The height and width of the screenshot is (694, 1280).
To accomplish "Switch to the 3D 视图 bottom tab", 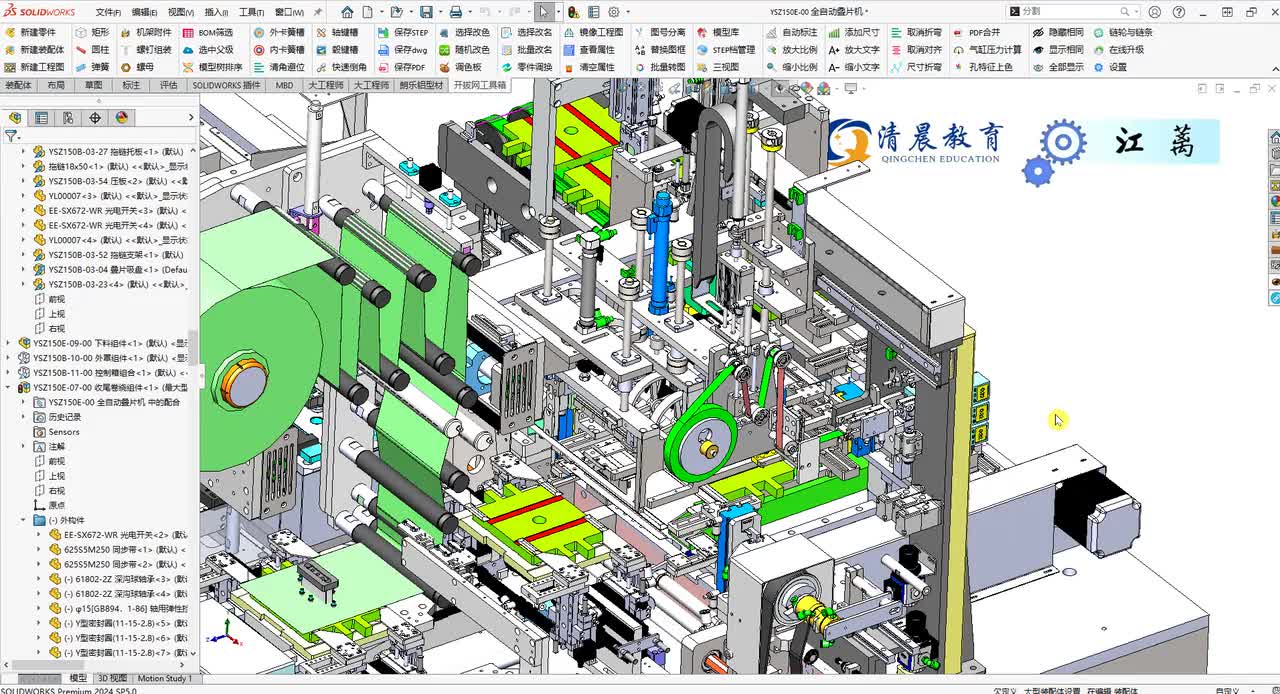I will (x=111, y=678).
